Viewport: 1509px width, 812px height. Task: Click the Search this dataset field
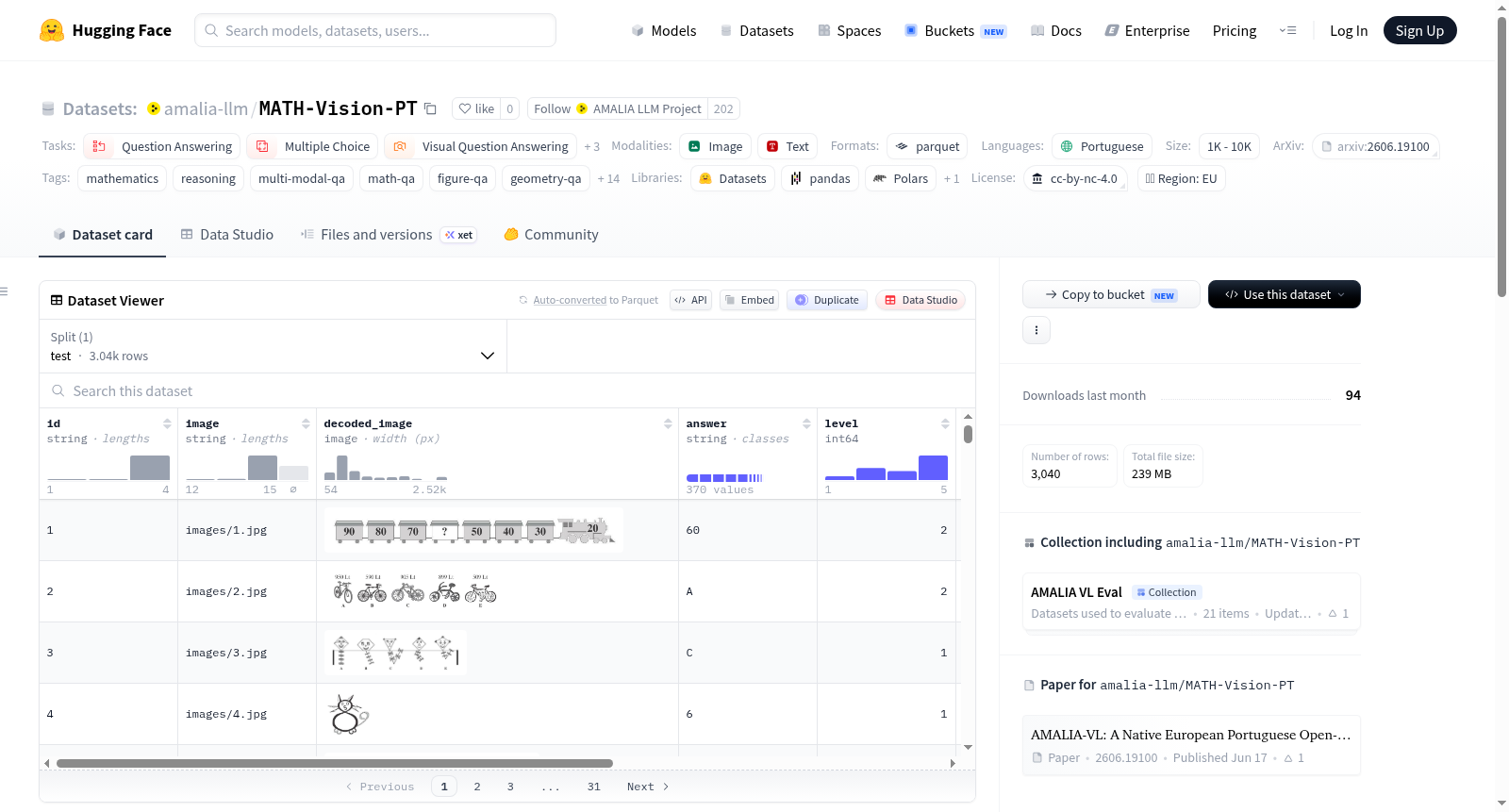pyautogui.click(x=507, y=390)
